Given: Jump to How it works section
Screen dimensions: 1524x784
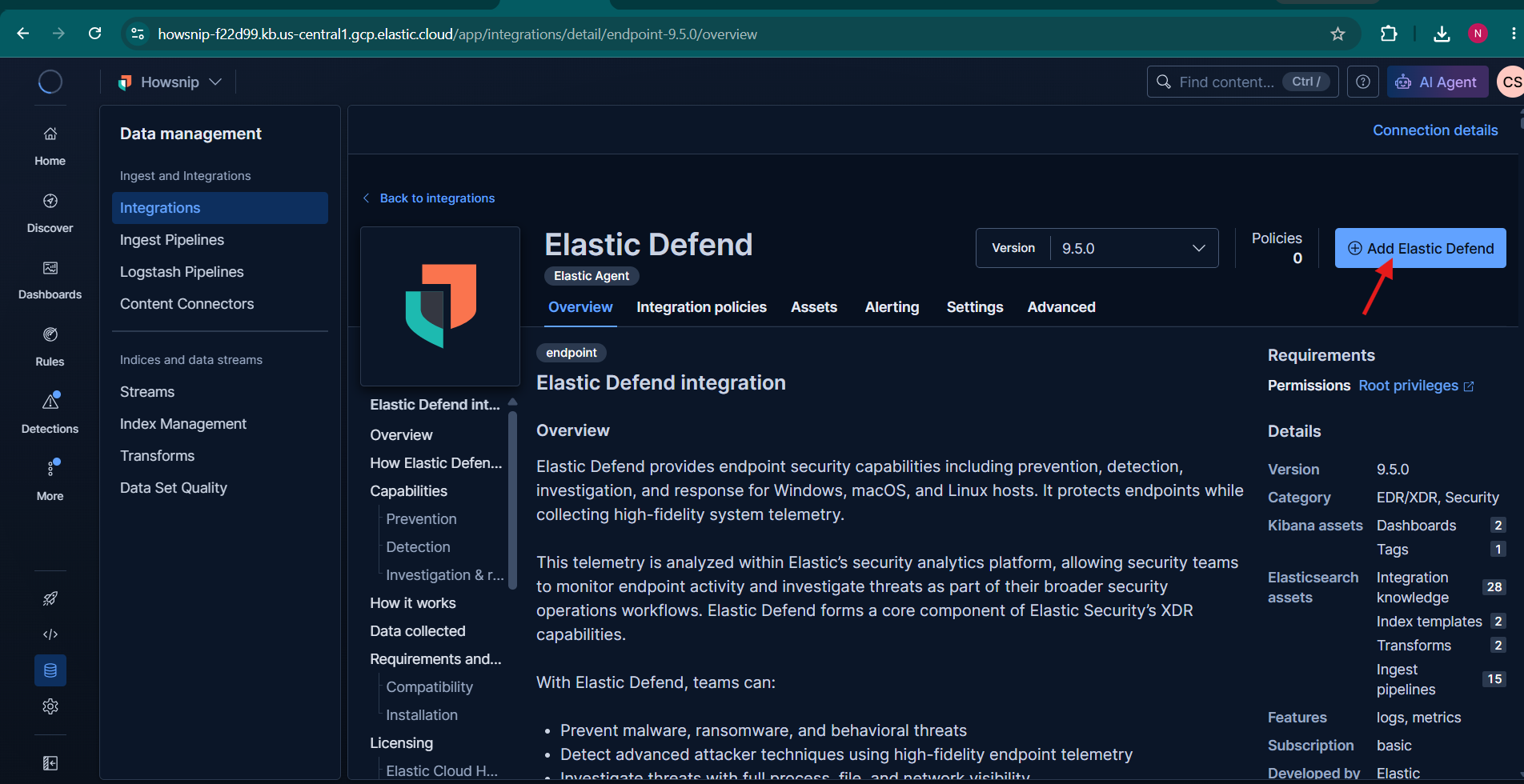Looking at the screenshot, I should tap(412, 603).
